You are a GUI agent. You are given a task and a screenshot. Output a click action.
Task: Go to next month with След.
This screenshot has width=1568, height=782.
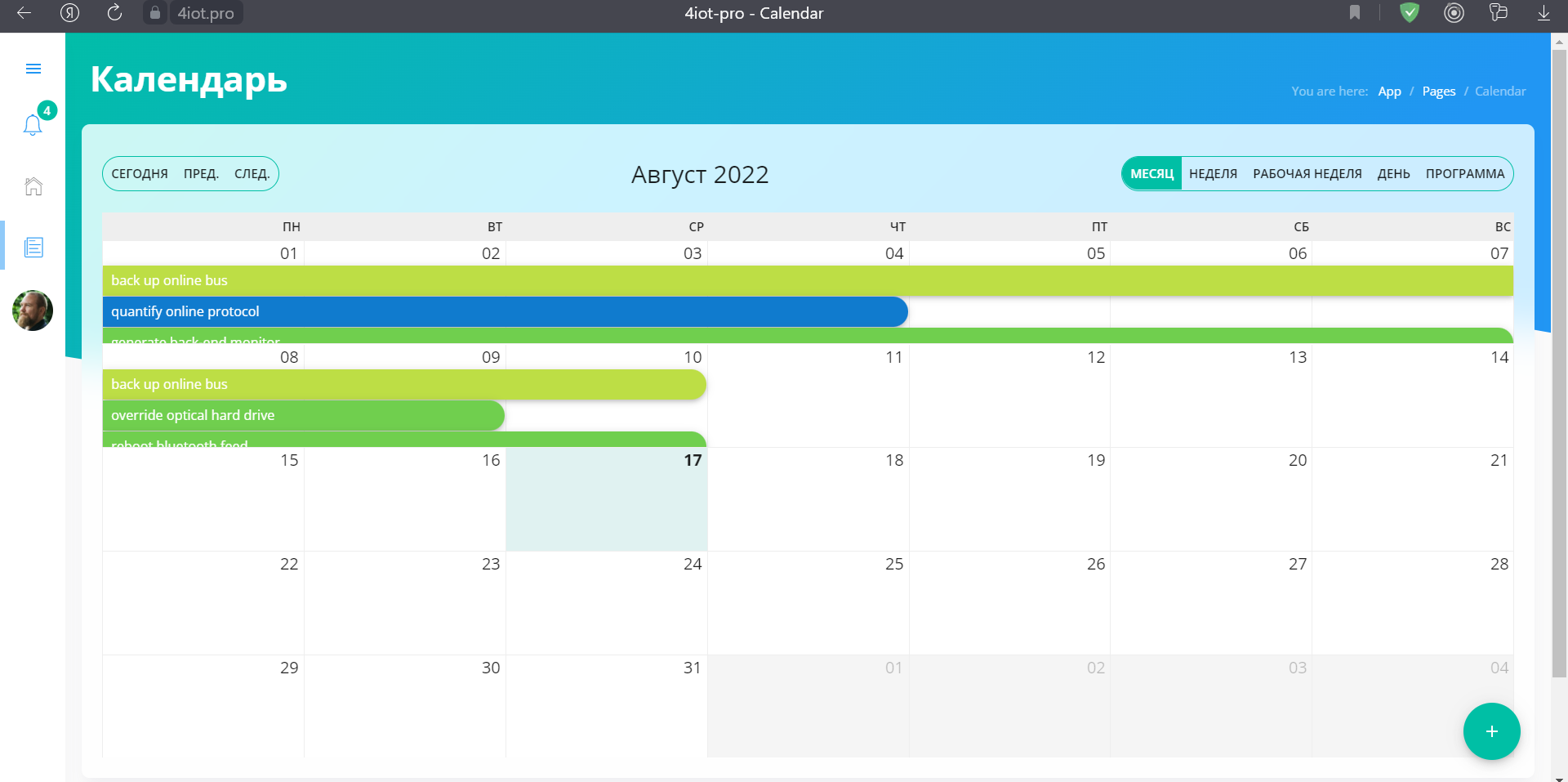(252, 174)
